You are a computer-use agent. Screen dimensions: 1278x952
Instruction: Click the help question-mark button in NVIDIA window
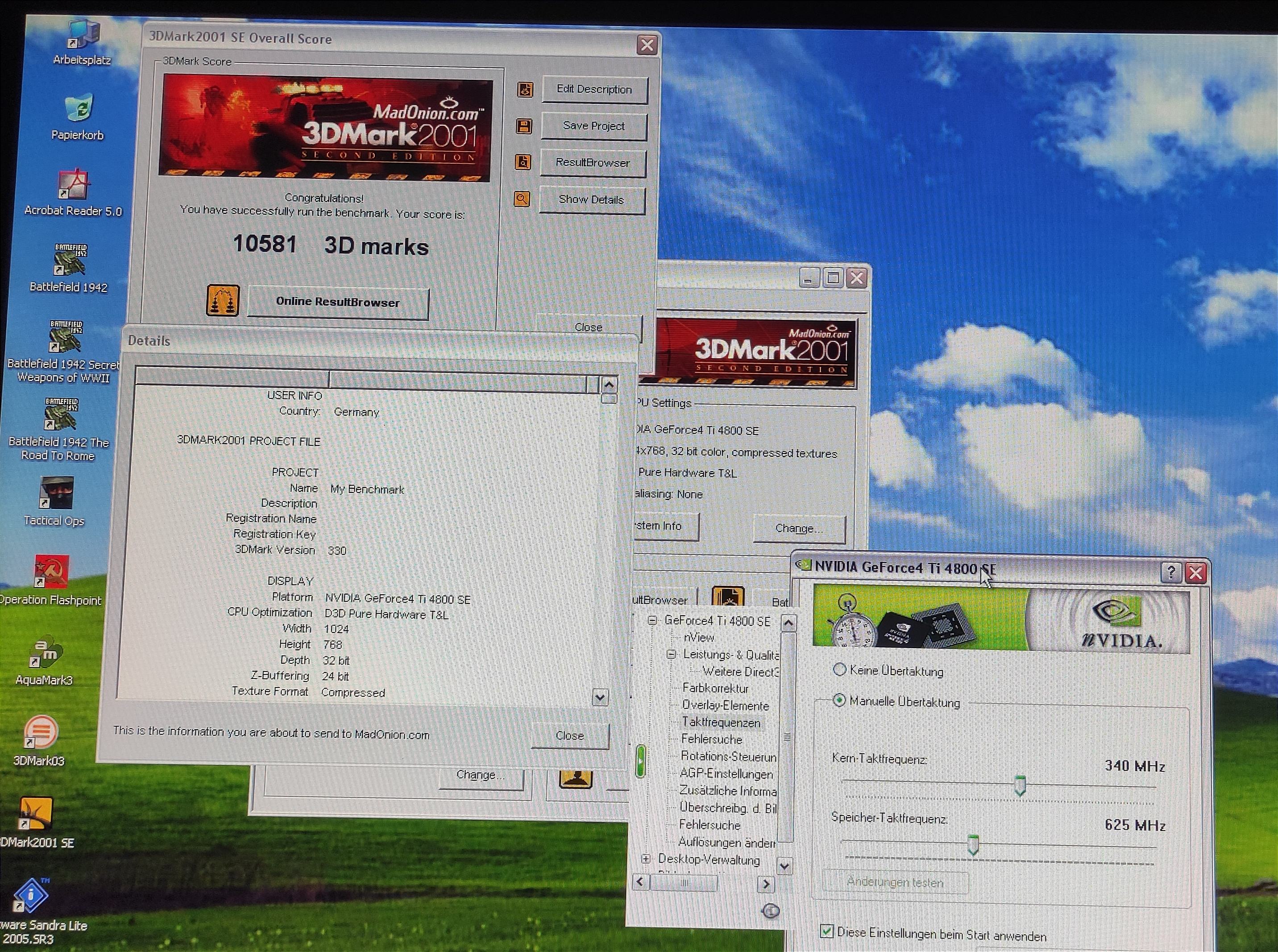(1171, 573)
